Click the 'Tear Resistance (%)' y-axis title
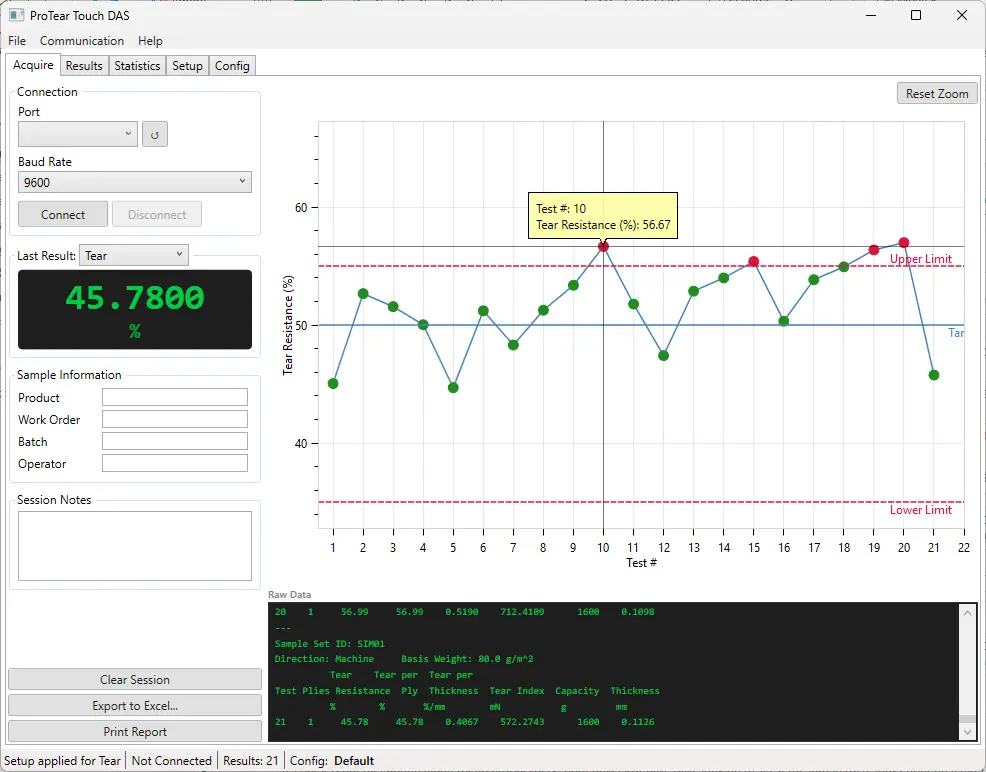Image resolution: width=986 pixels, height=772 pixels. coord(288,325)
